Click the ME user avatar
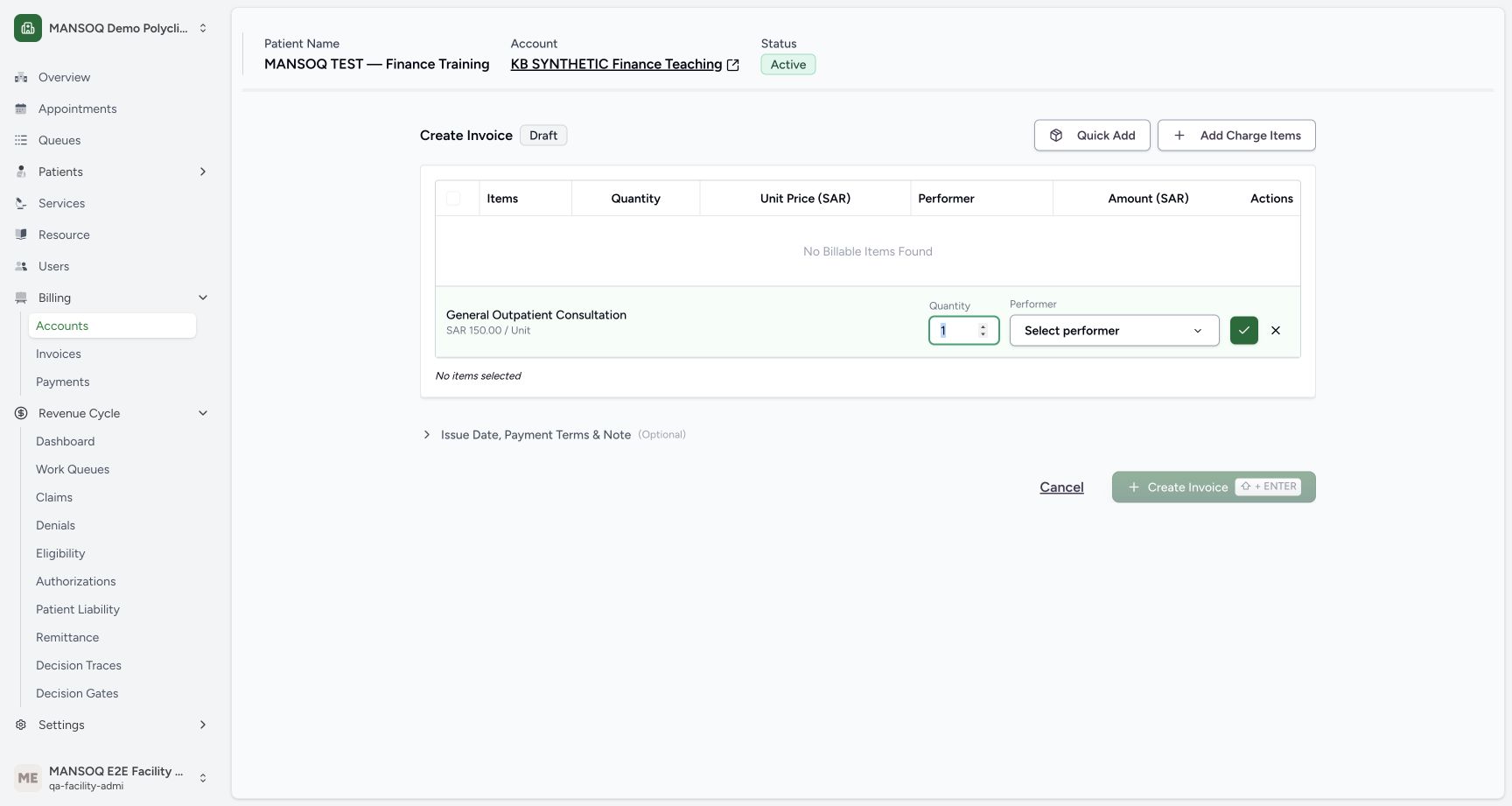Image resolution: width=1512 pixels, height=806 pixels. (28, 778)
